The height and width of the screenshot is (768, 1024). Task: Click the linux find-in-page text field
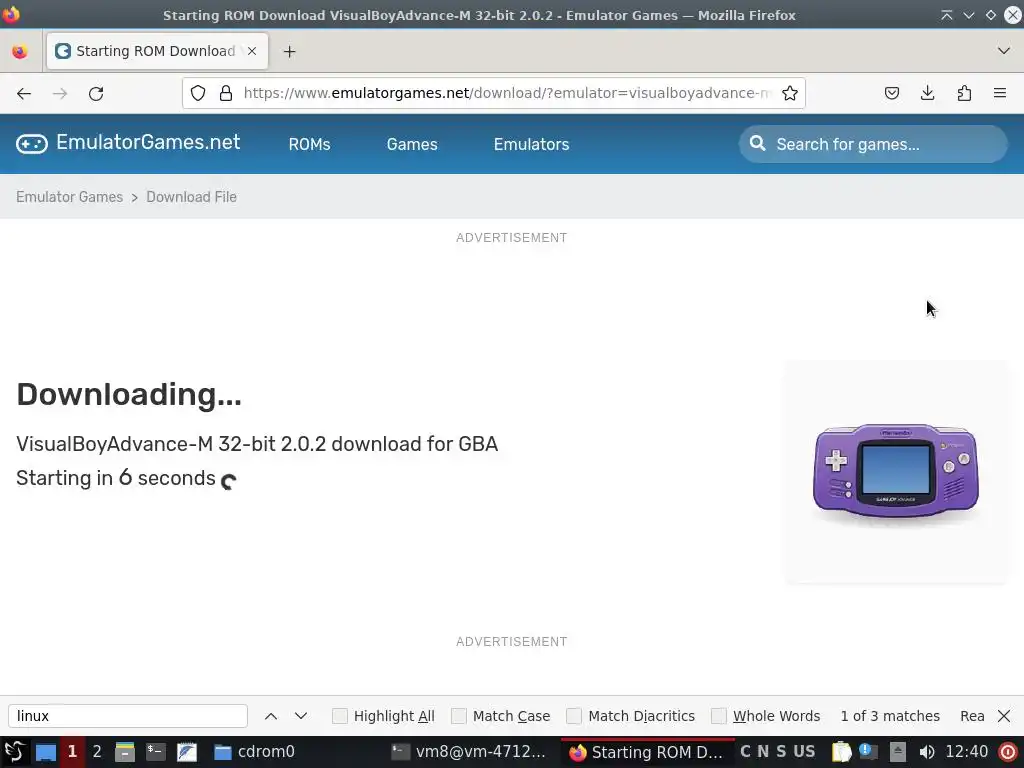[128, 716]
